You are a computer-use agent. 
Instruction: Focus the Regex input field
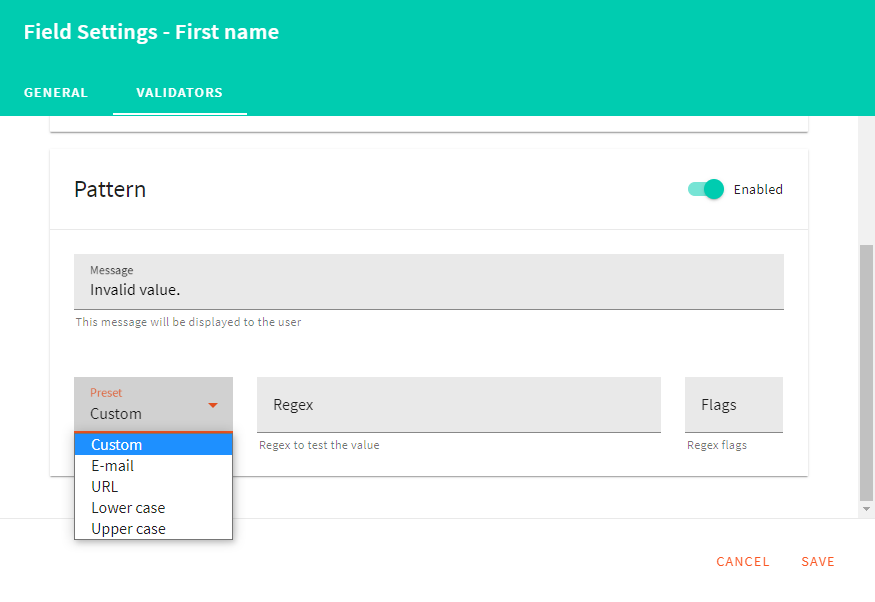pos(459,403)
